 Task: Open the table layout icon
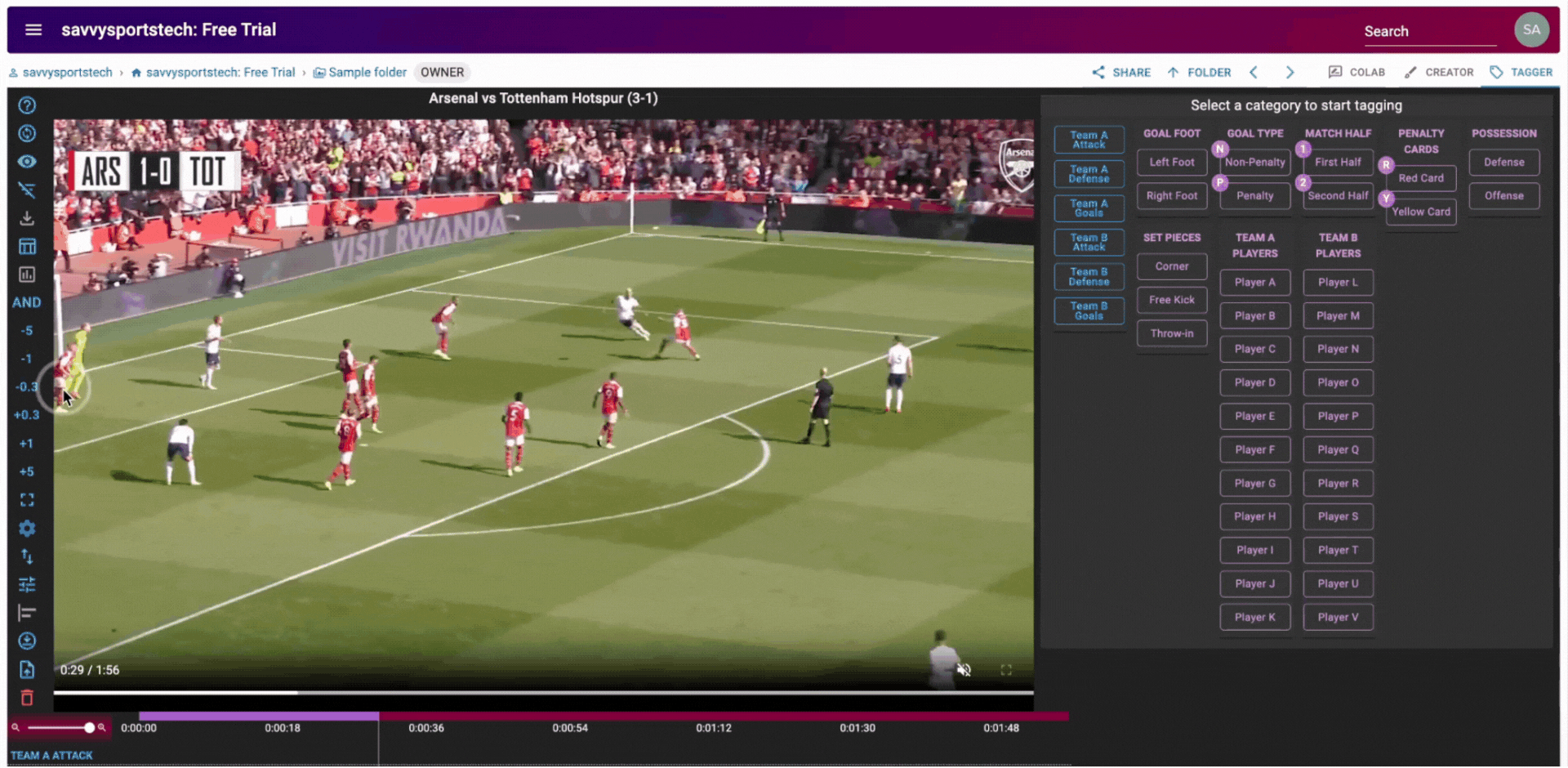point(27,247)
